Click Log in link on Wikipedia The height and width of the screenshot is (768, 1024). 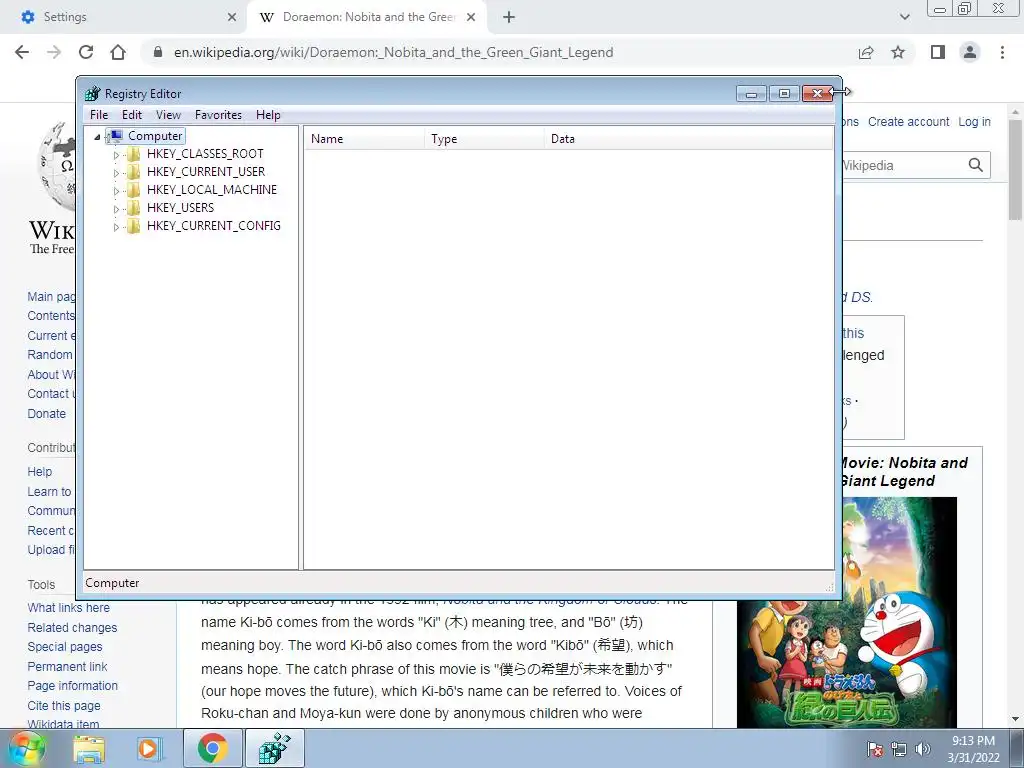[974, 122]
